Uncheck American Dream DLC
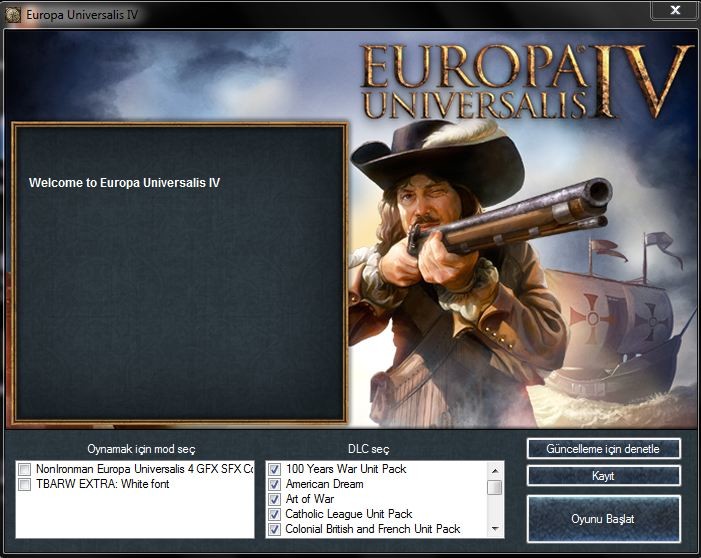 pyautogui.click(x=274, y=484)
